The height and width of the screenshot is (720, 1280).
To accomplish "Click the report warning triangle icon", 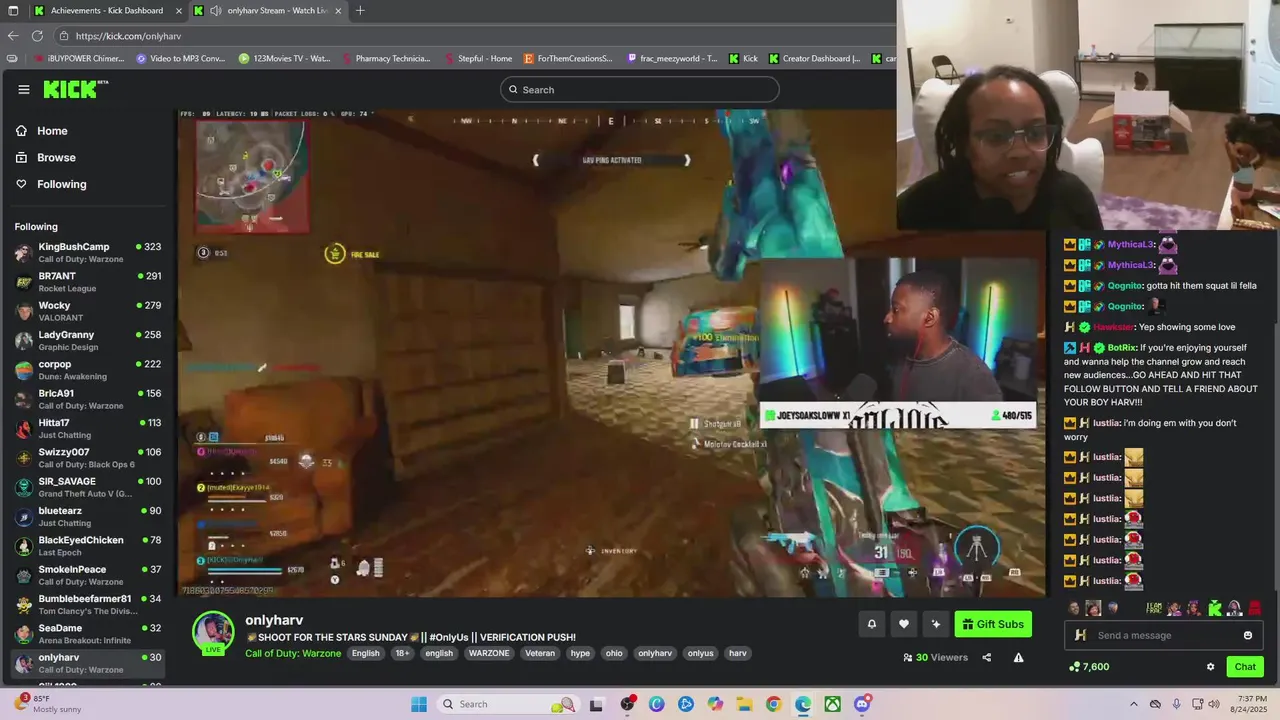I will coord(1018,658).
